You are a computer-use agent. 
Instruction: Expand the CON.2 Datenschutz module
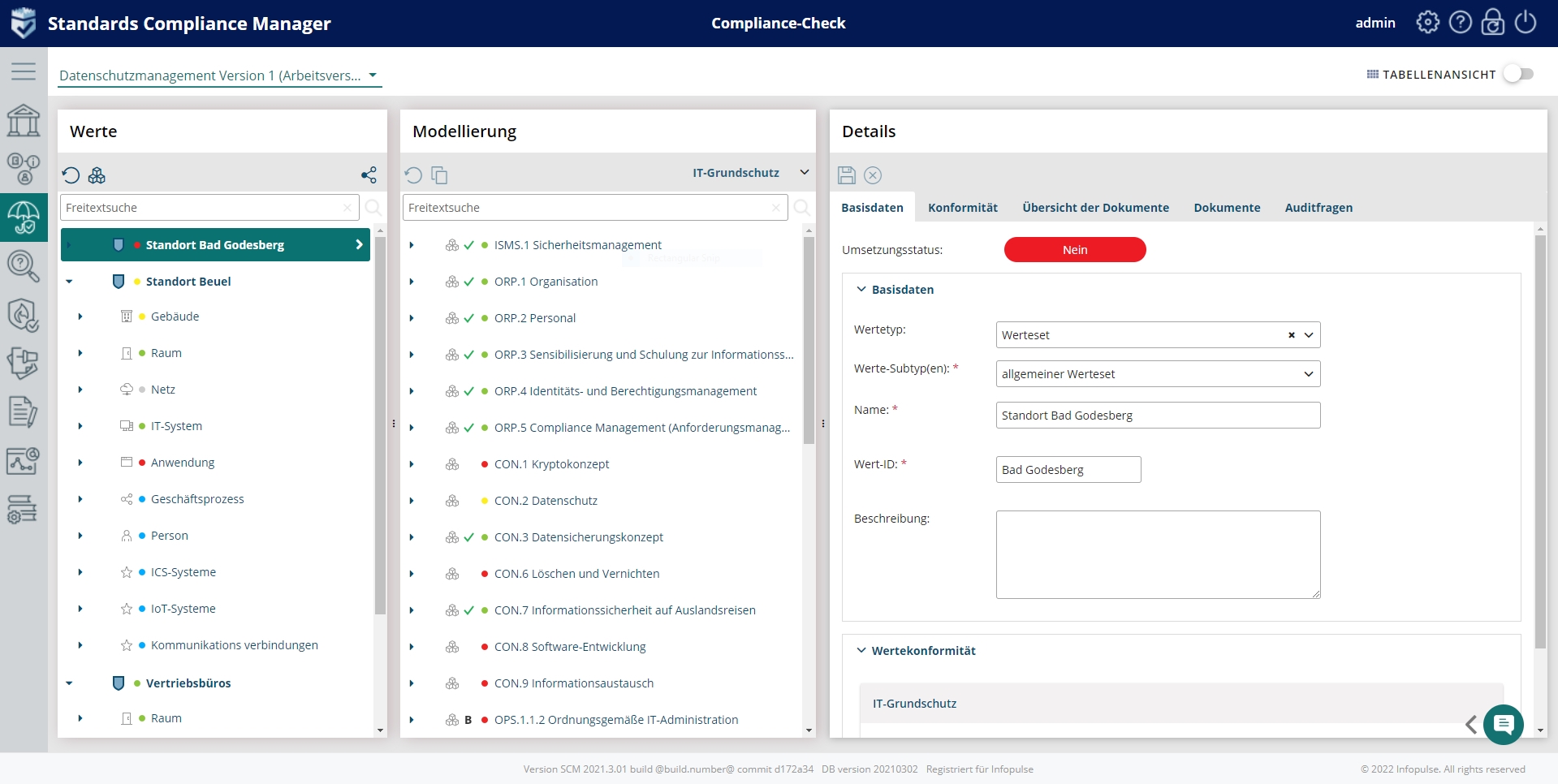pos(412,501)
